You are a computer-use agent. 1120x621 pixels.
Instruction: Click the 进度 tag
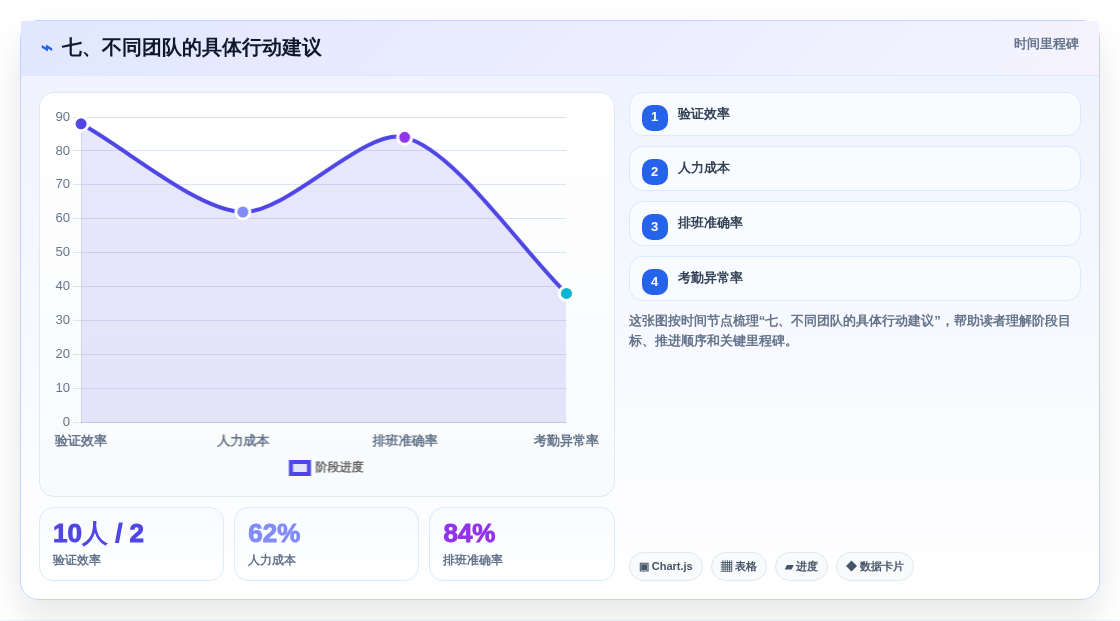click(801, 567)
